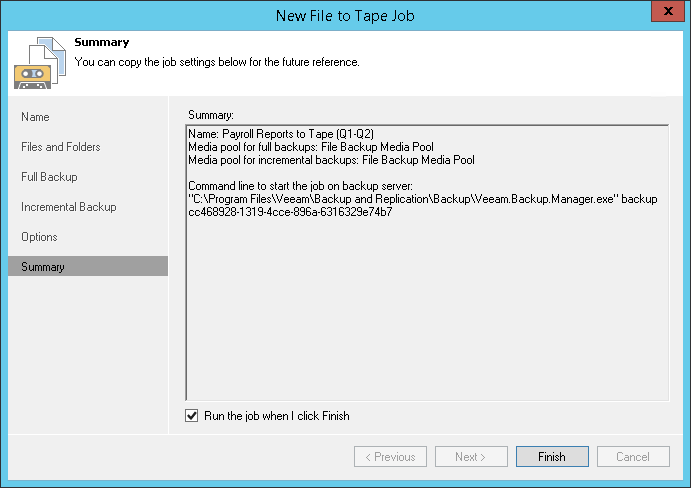Image resolution: width=691 pixels, height=488 pixels.
Task: Click the Veeam.Backup.Manager.exe command line text
Action: 422,199
